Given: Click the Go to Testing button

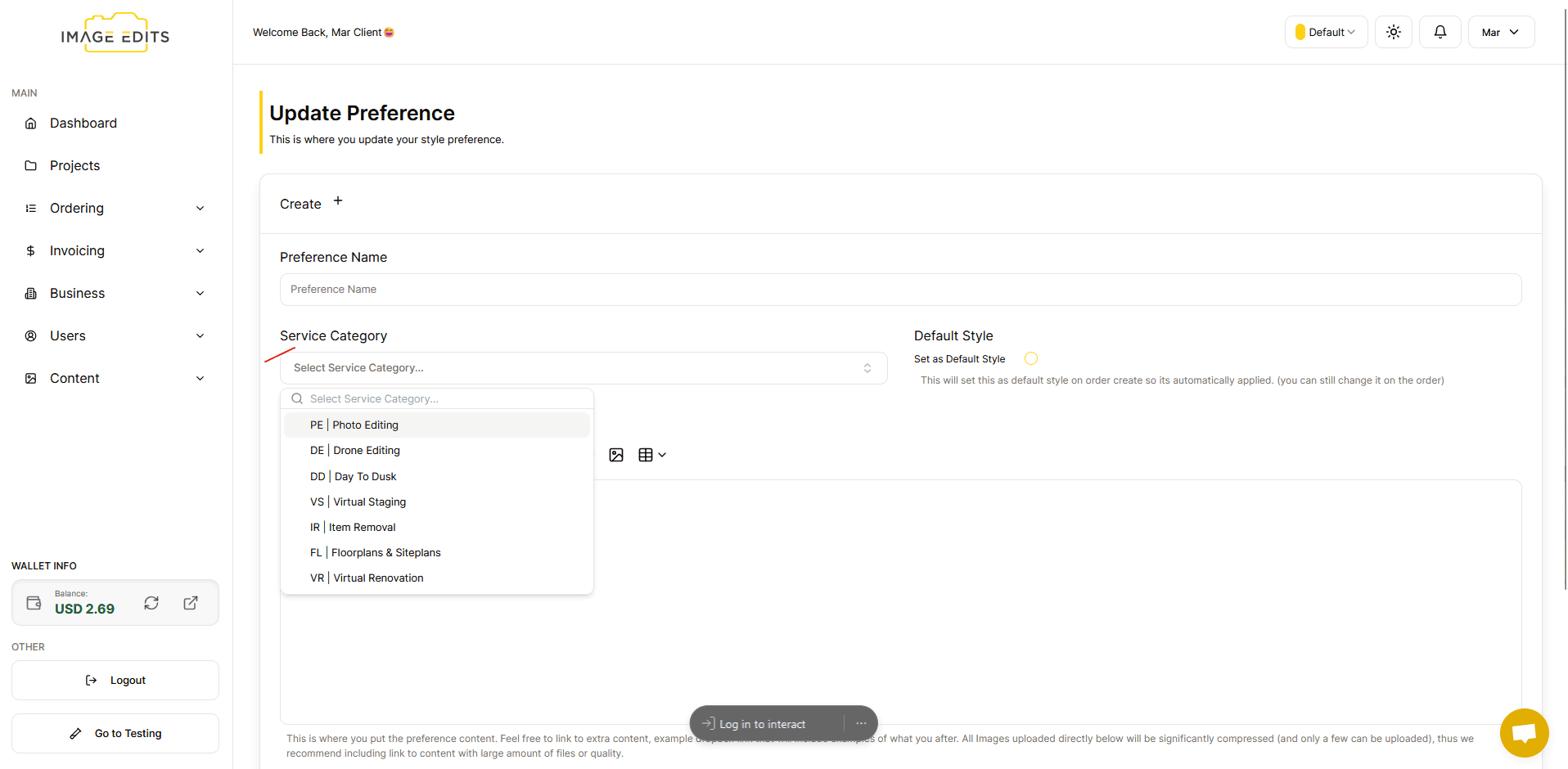Looking at the screenshot, I should coord(115,733).
